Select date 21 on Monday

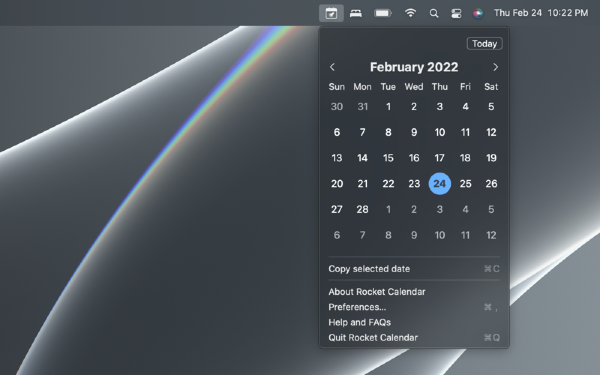[x=362, y=184]
